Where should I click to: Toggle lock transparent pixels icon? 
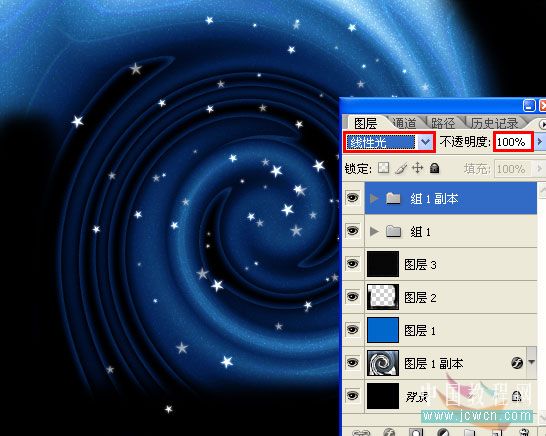click(x=383, y=168)
